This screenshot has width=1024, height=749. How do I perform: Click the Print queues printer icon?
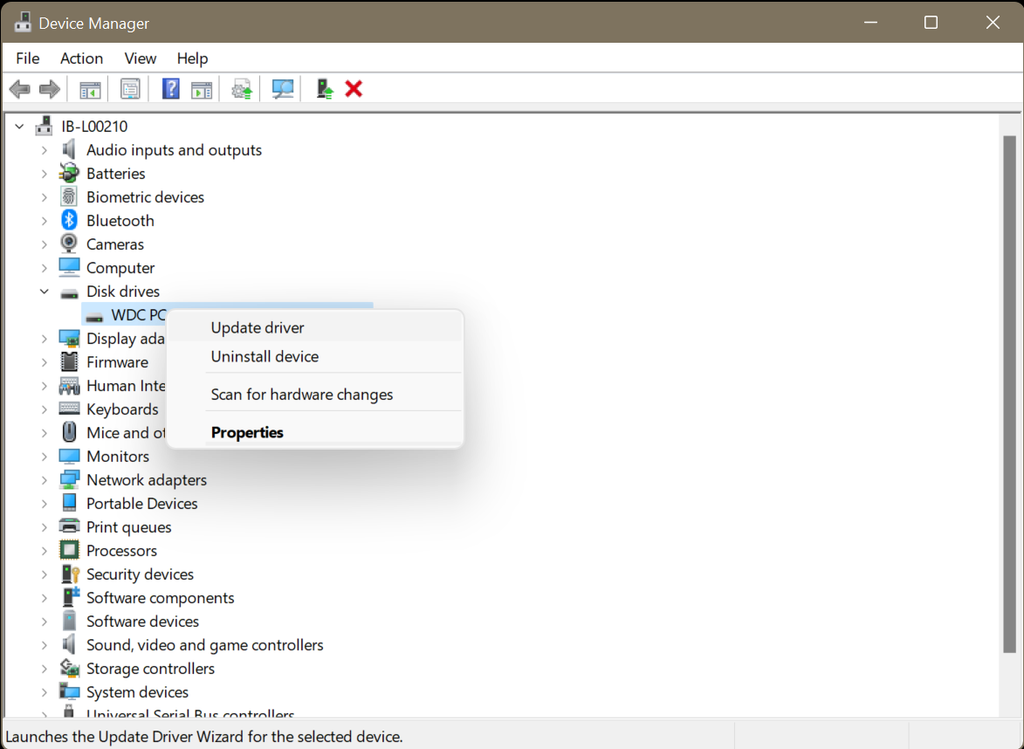[x=69, y=526]
